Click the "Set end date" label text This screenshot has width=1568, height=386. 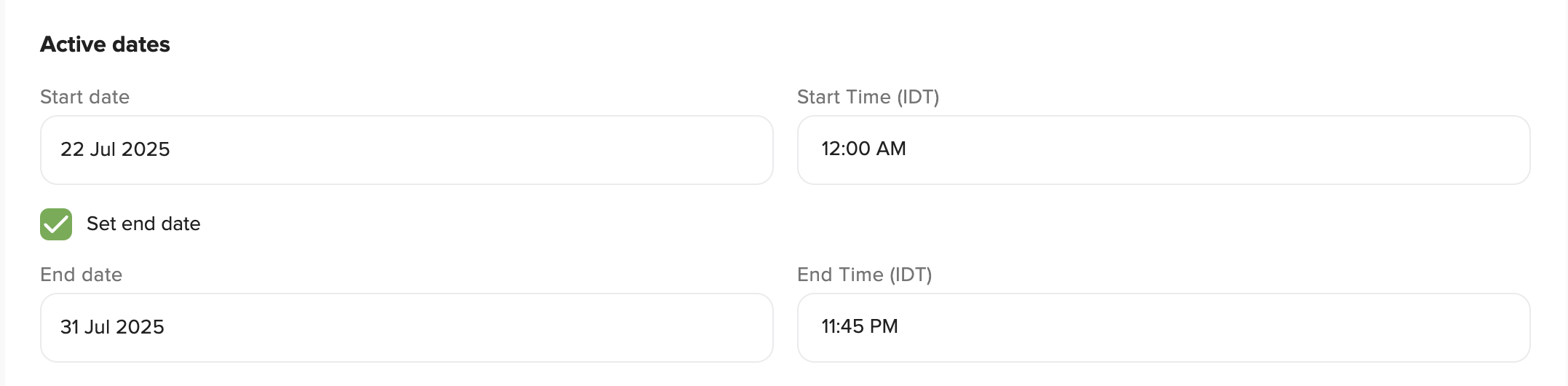[x=143, y=224]
